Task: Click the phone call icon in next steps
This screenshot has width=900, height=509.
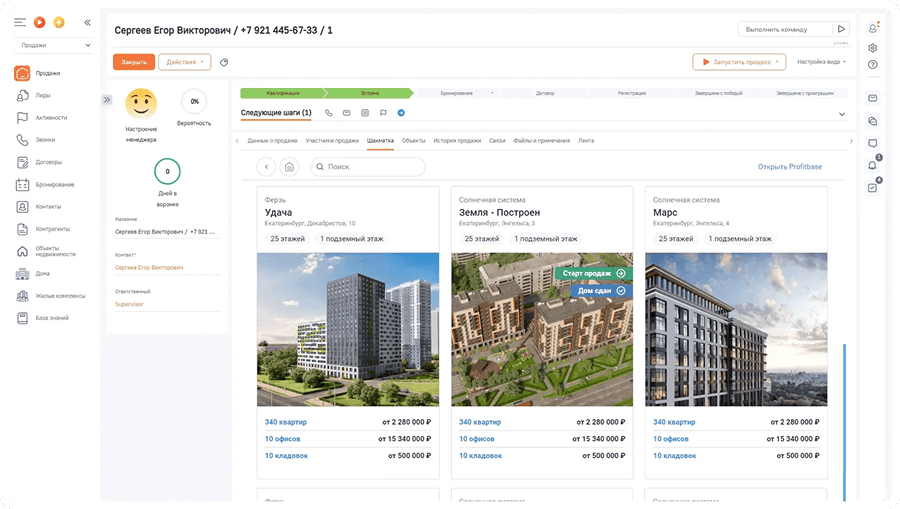Action: 329,113
